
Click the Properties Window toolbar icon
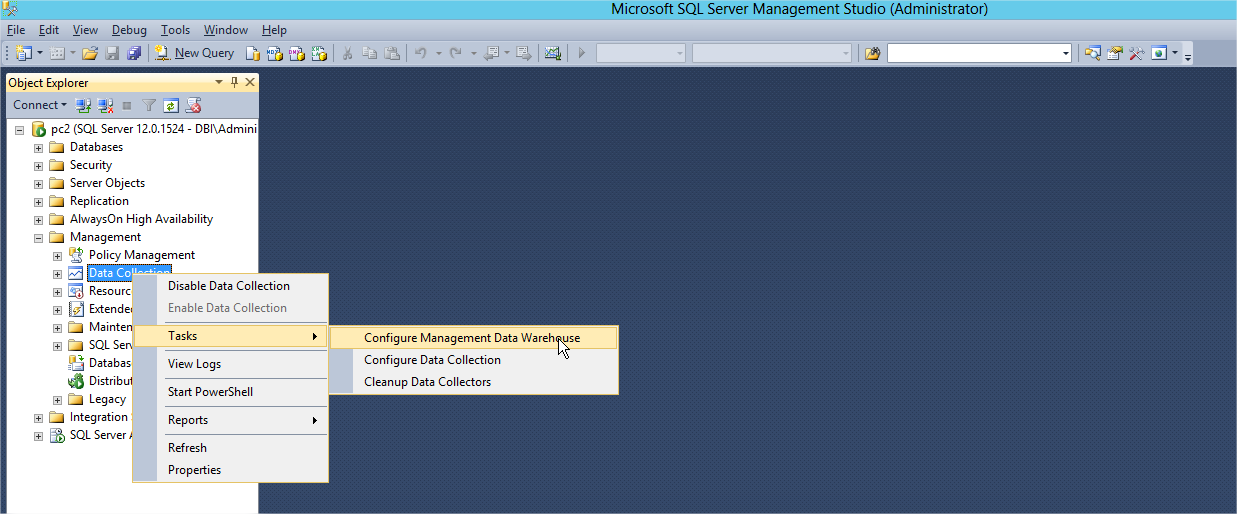tap(1115, 53)
